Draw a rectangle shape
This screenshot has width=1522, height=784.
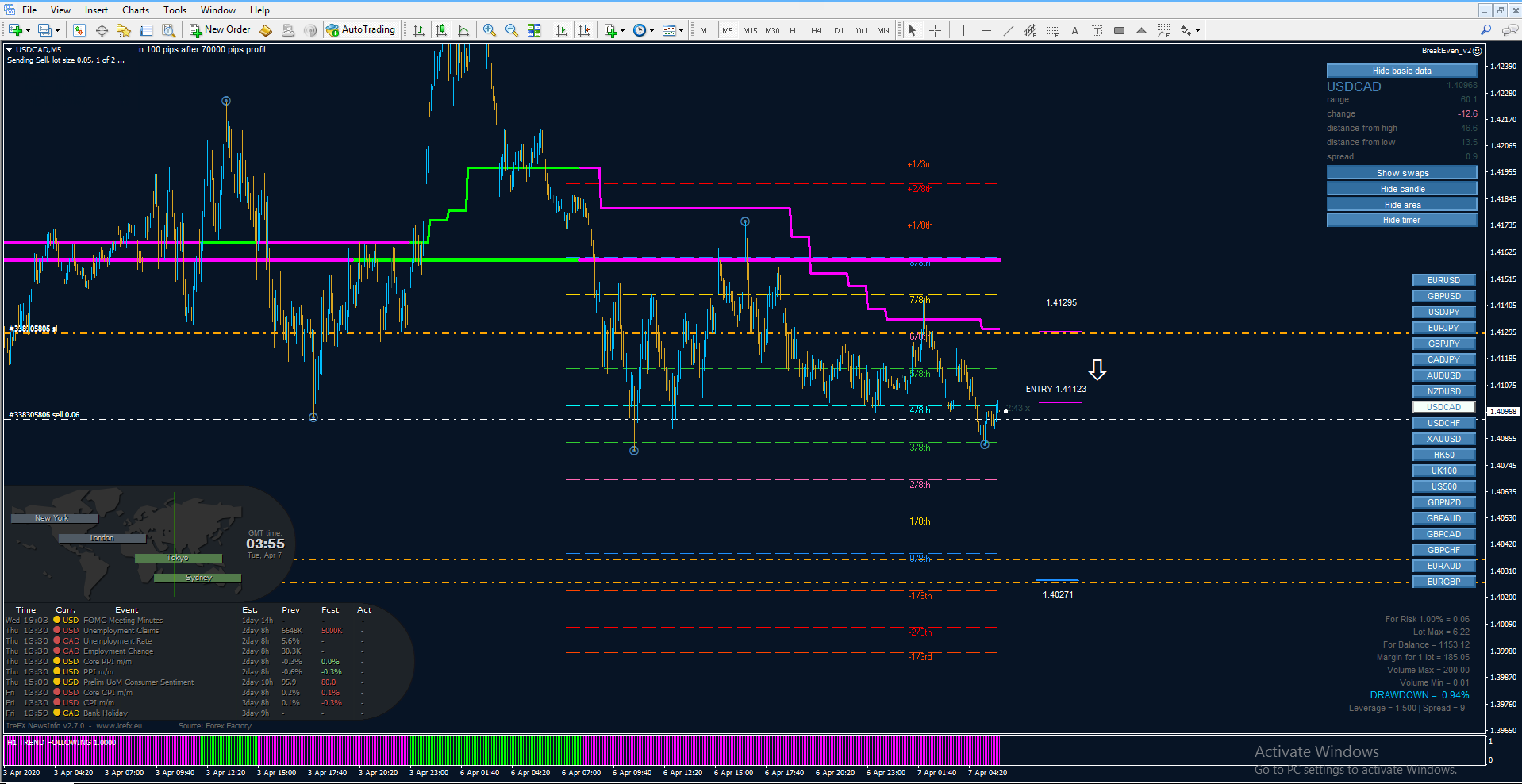1119,30
